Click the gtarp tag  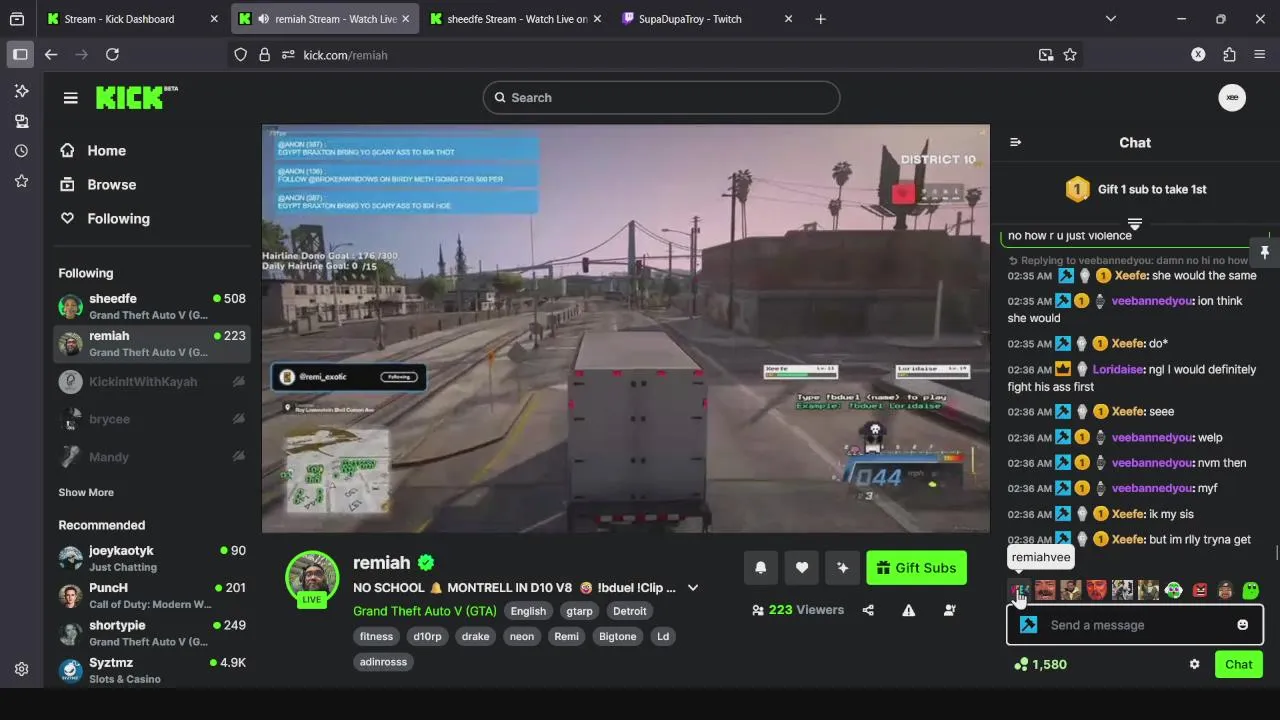coord(579,611)
